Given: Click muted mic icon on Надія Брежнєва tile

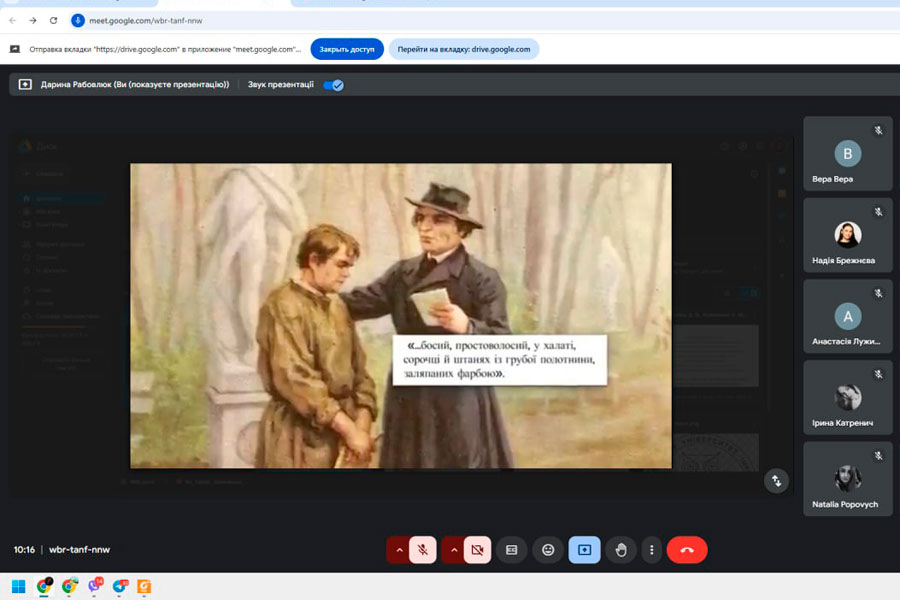Looking at the screenshot, I should coord(878,212).
